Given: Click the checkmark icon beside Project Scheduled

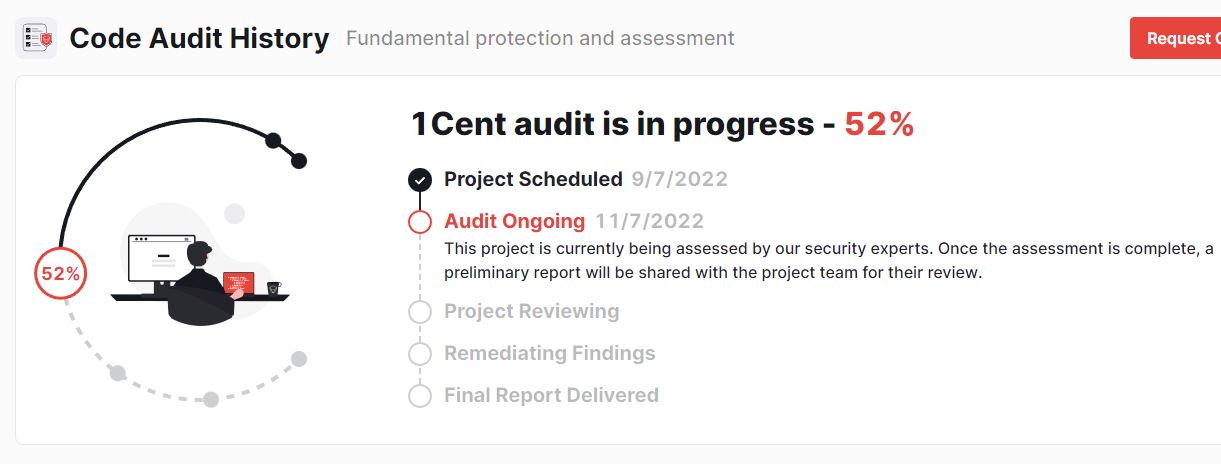Looking at the screenshot, I should (420, 180).
